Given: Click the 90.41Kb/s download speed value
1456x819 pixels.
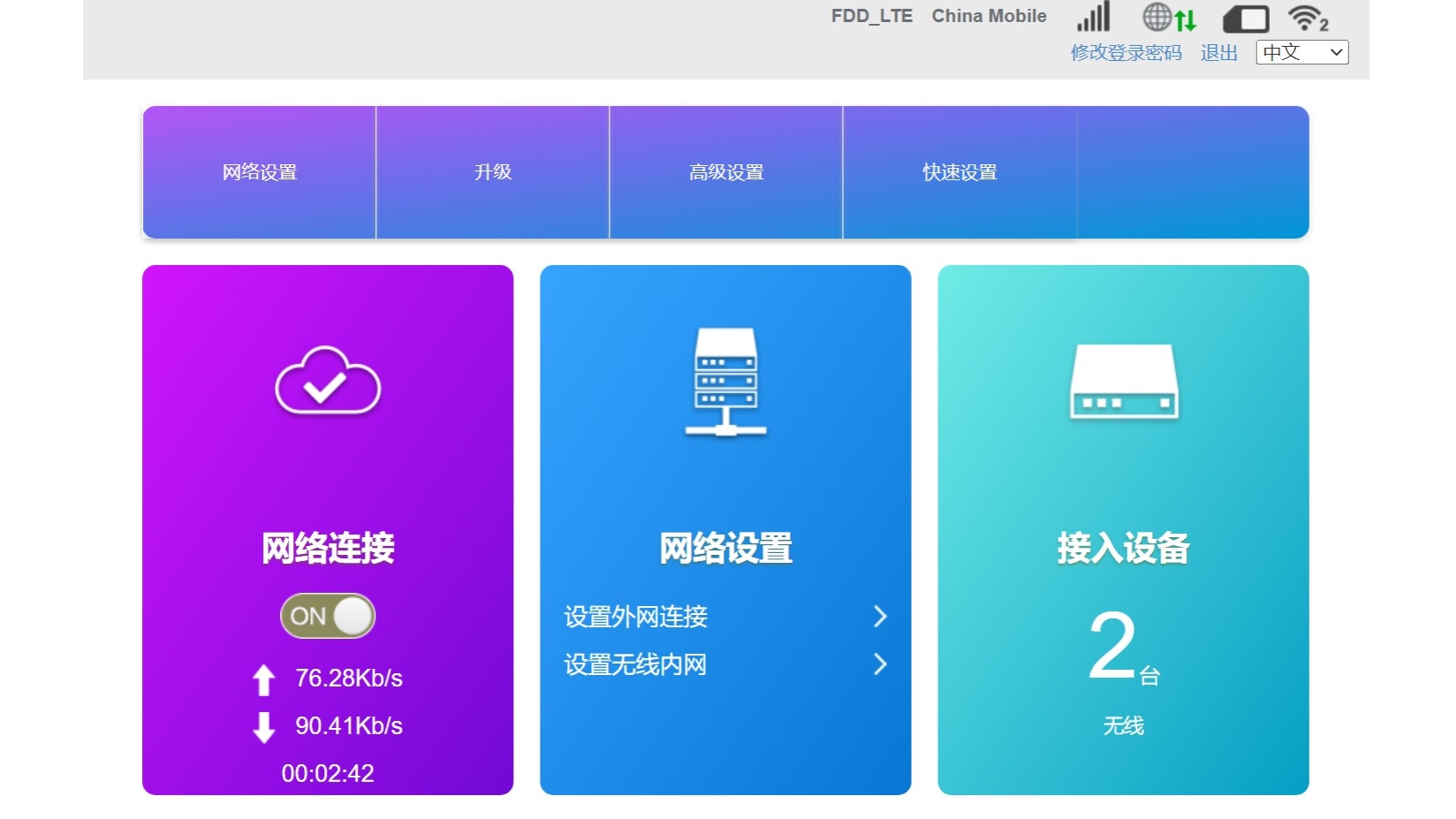Looking at the screenshot, I should pyautogui.click(x=349, y=726).
